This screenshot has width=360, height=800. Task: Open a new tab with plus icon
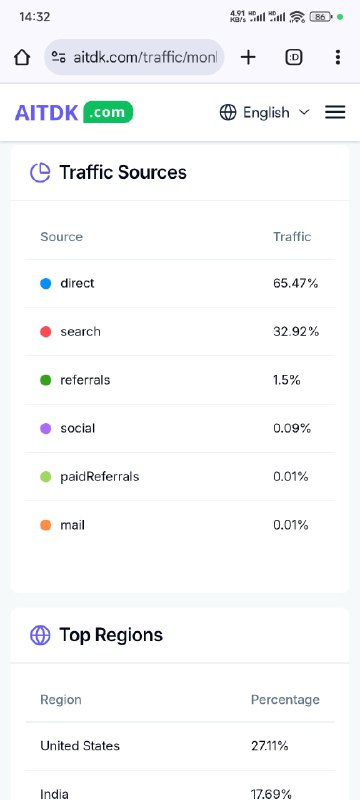coord(248,57)
